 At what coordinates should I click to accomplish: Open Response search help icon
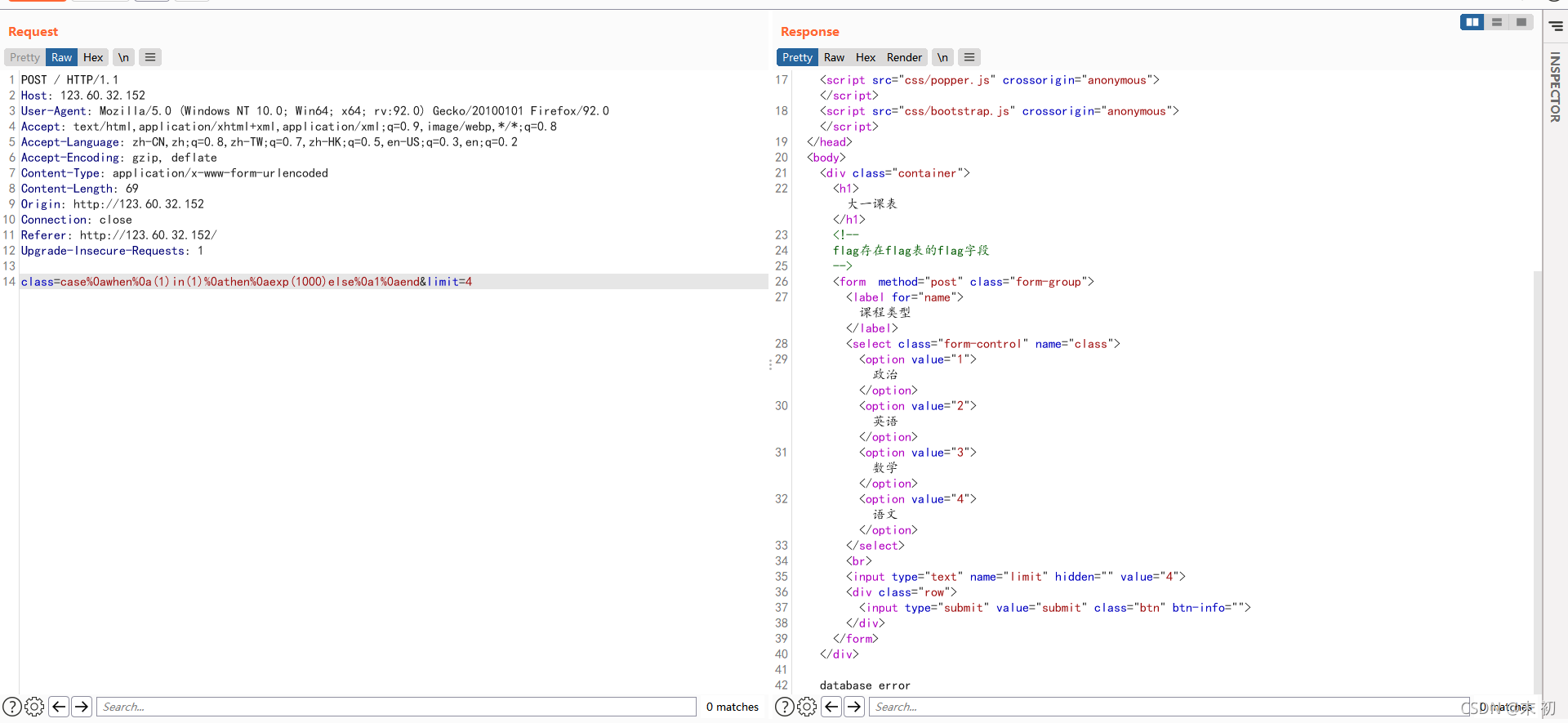(x=785, y=707)
